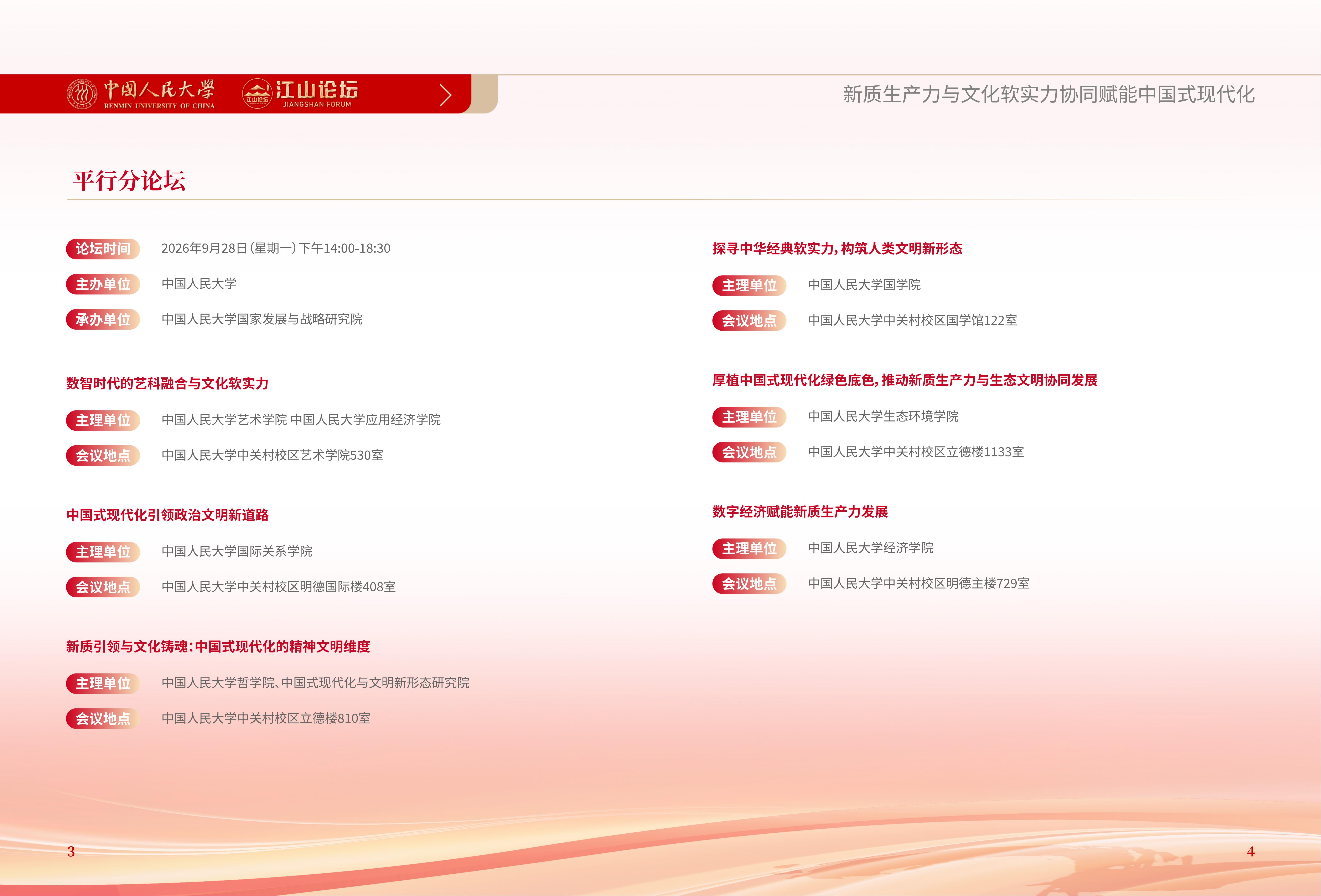
Task: Click the header title 新质生产力与文化软实力协同赋能中国式现代化
Action: click(x=1049, y=94)
